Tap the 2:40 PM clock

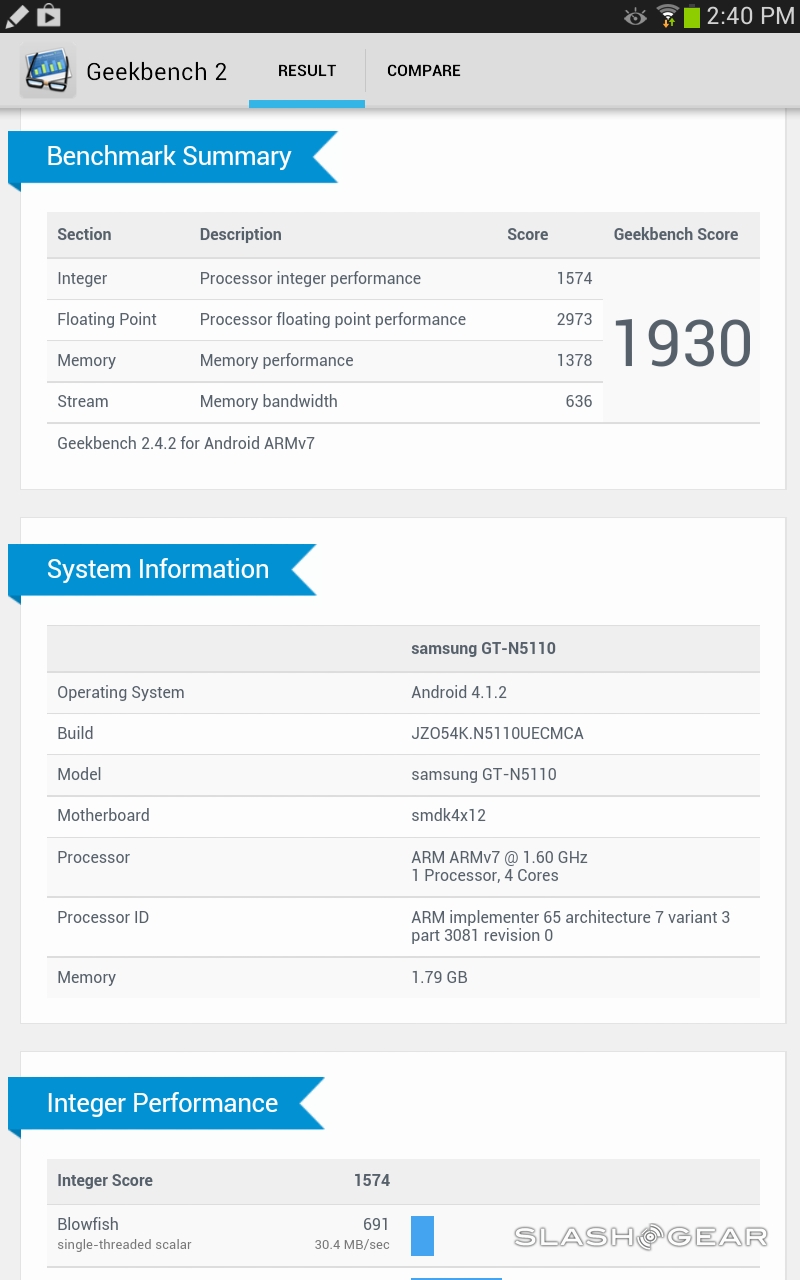click(750, 16)
